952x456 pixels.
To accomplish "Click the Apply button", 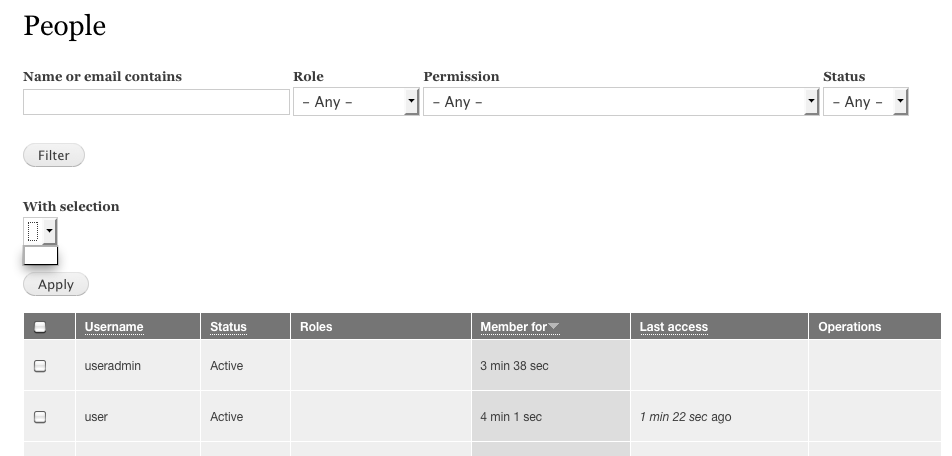I will (x=56, y=285).
